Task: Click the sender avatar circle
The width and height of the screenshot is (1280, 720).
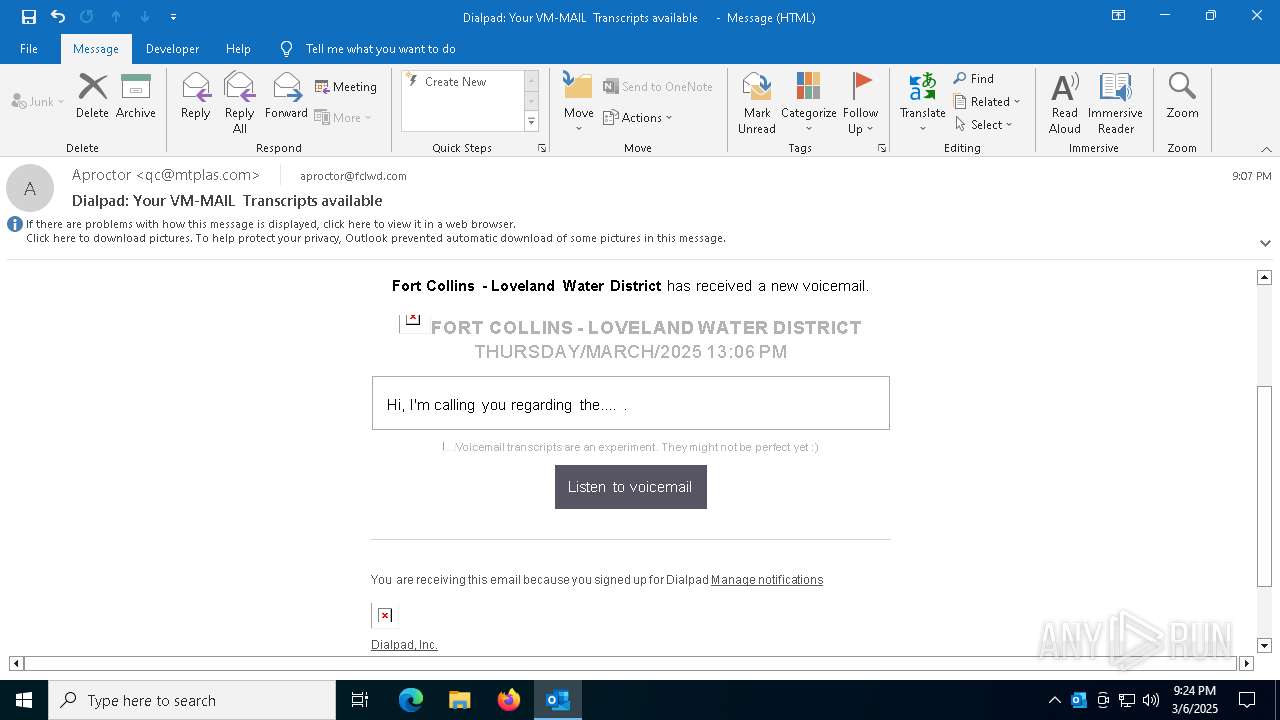Action: pyautogui.click(x=30, y=188)
